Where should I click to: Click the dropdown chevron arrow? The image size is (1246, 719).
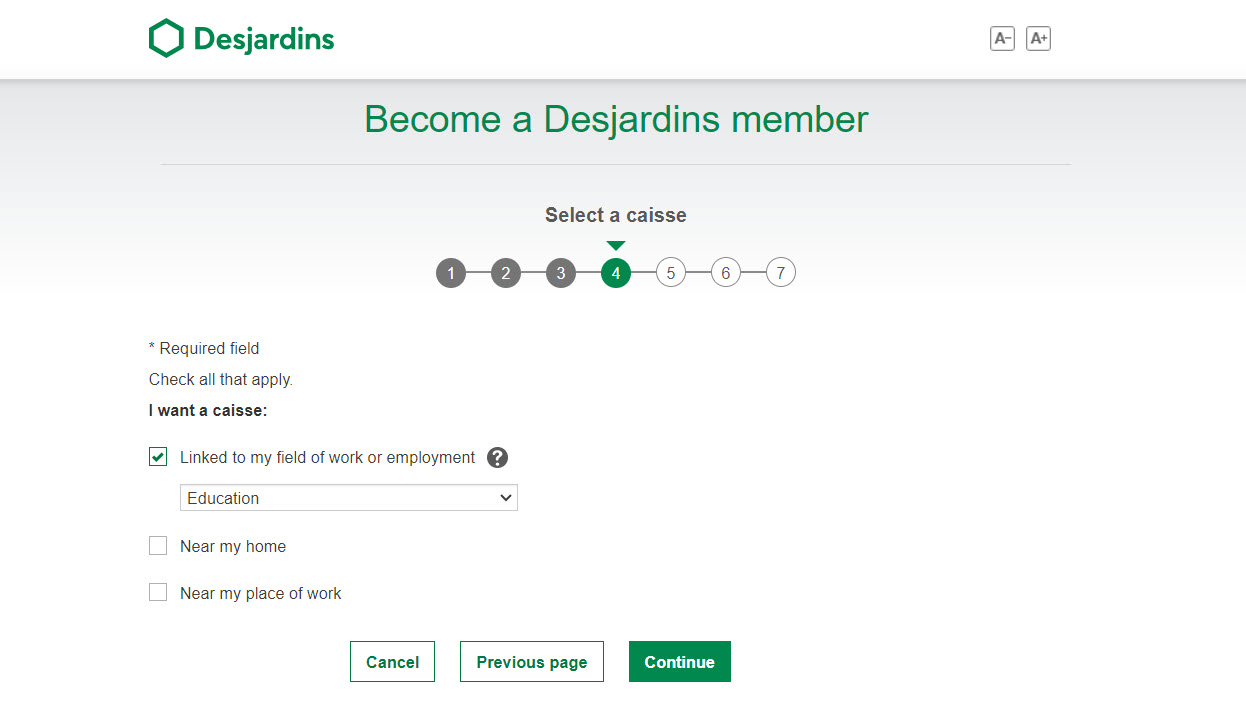[505, 498]
